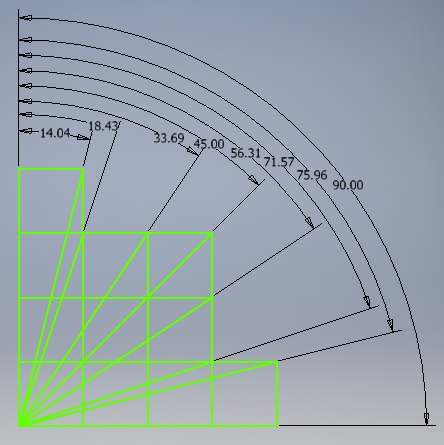This screenshot has width=444, height=445.
Task: Select the 14.04 angle dimension text
Action: pyautogui.click(x=55, y=133)
